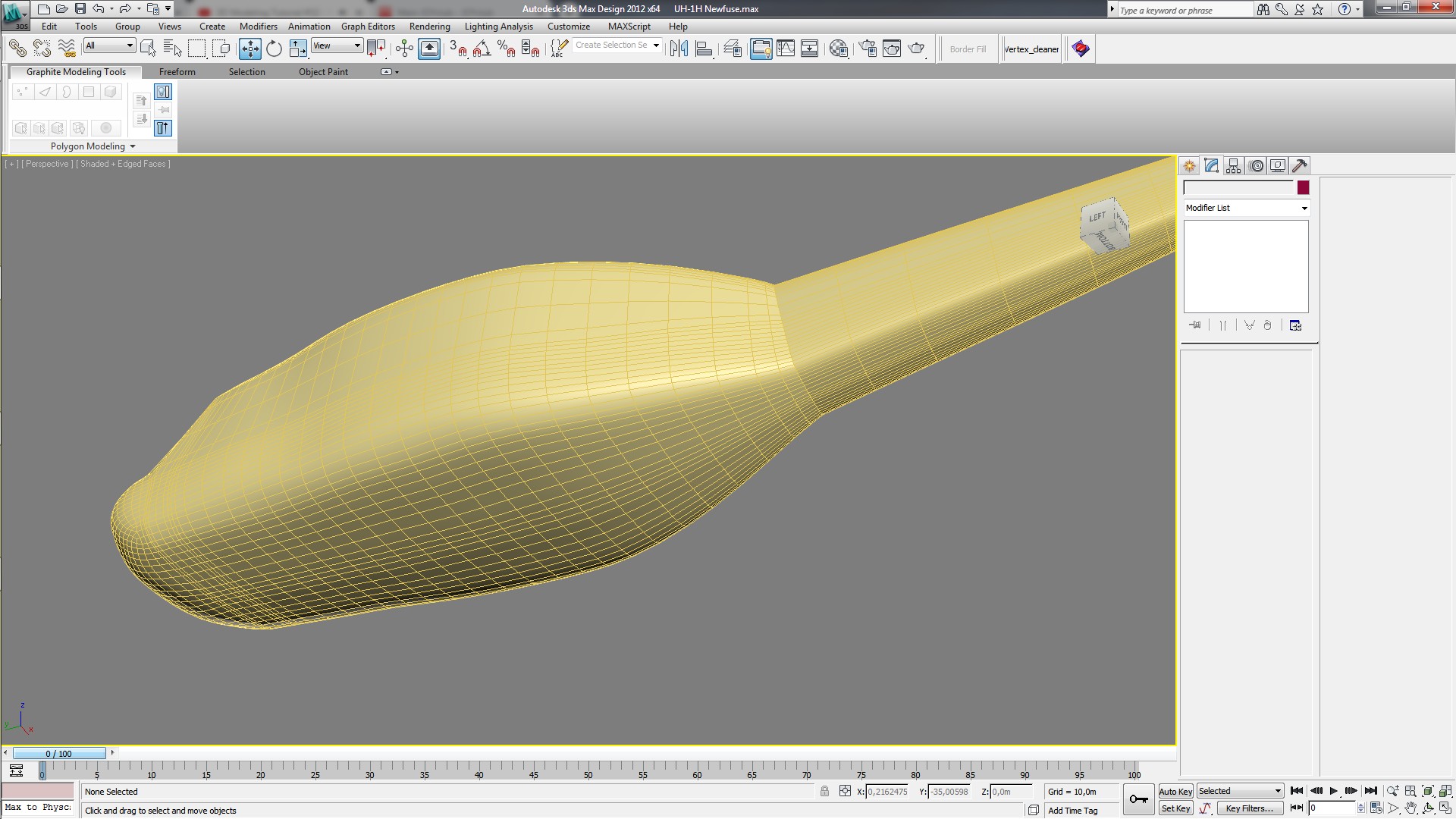
Task: Click the Key Filters button
Action: [1249, 808]
